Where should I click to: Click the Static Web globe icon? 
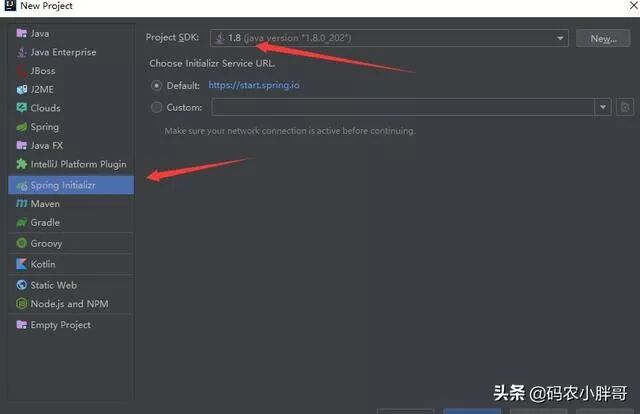21,285
